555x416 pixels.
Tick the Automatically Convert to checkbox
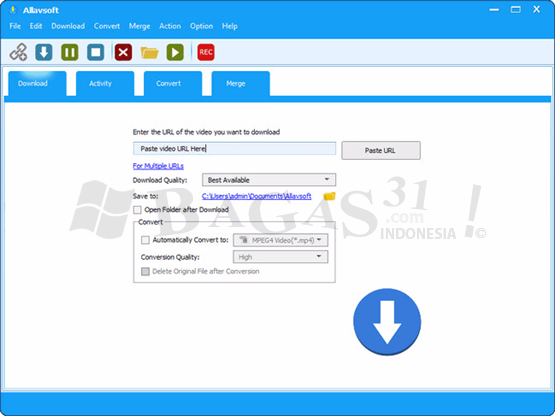point(145,240)
